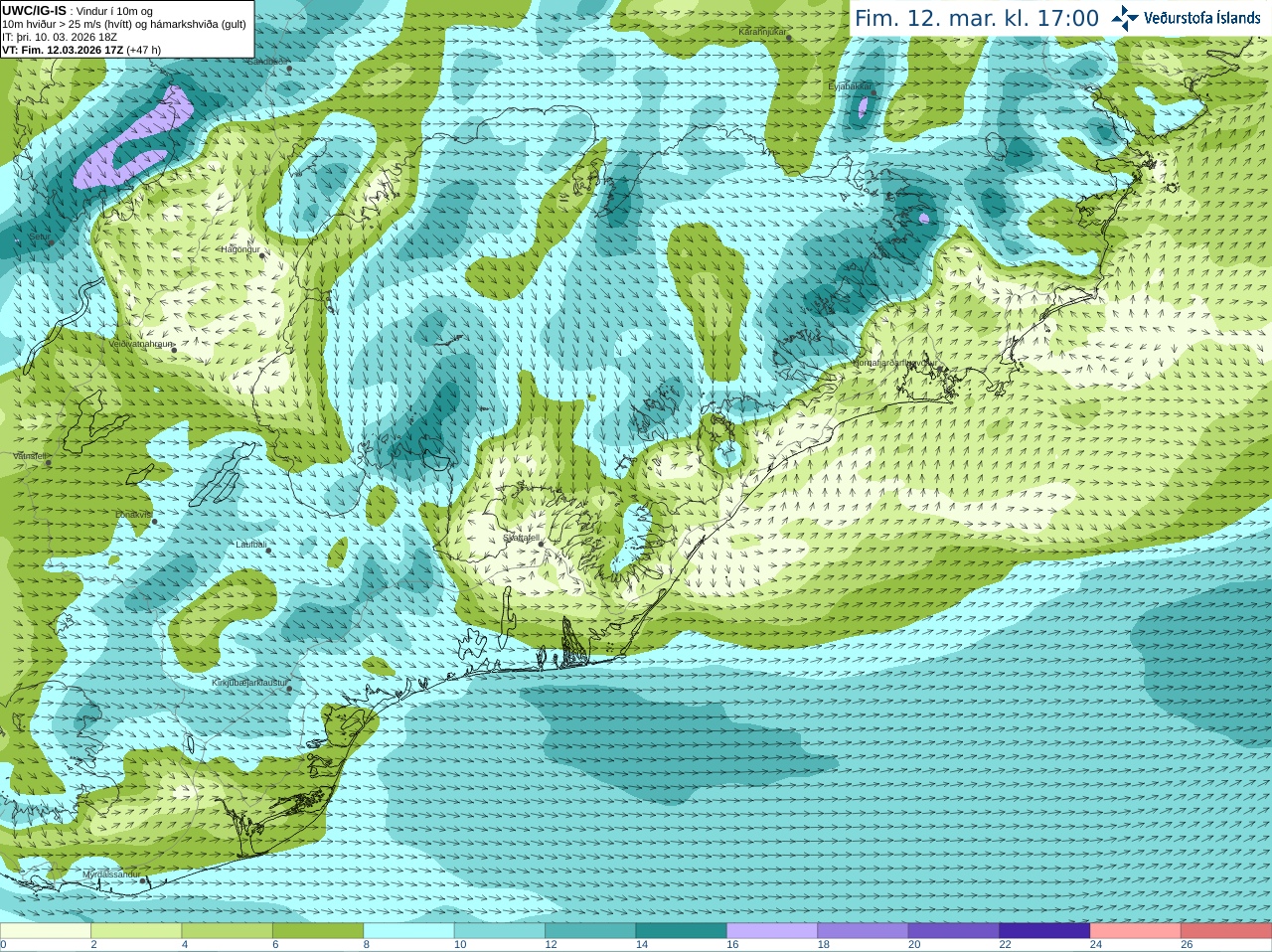Click the small purple wind spot below Eyjabakkar
Image resolution: width=1272 pixels, height=952 pixels.
[861, 108]
